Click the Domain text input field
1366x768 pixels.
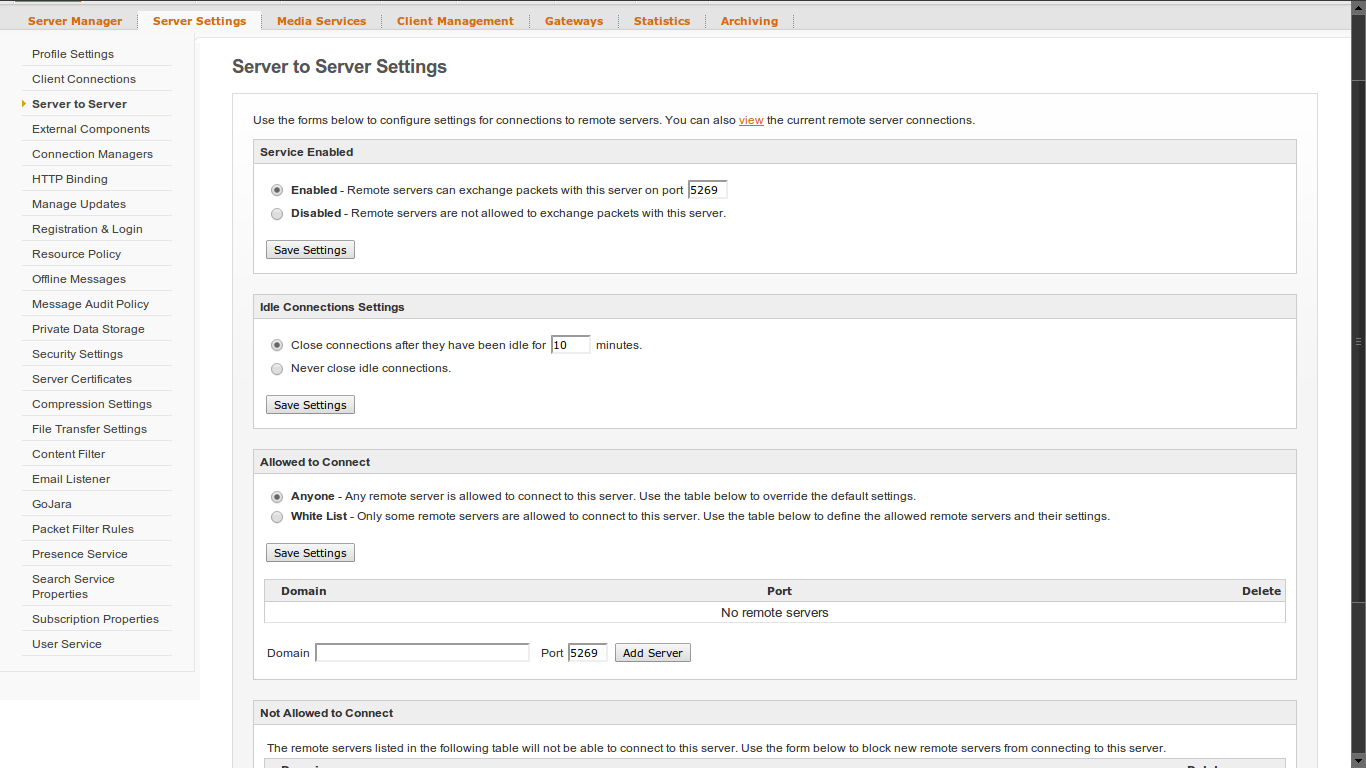point(422,653)
